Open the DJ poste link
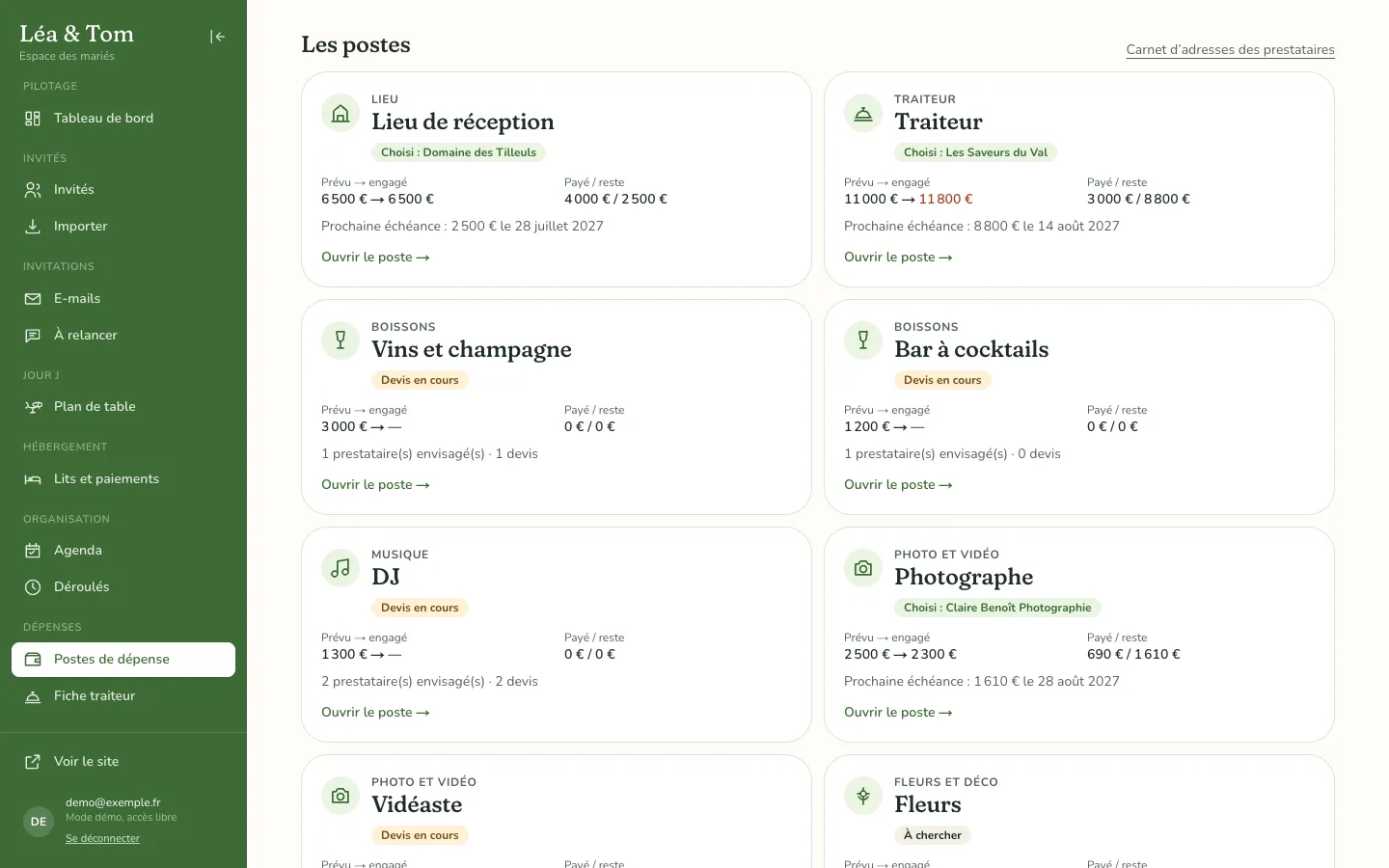 pyautogui.click(x=375, y=713)
